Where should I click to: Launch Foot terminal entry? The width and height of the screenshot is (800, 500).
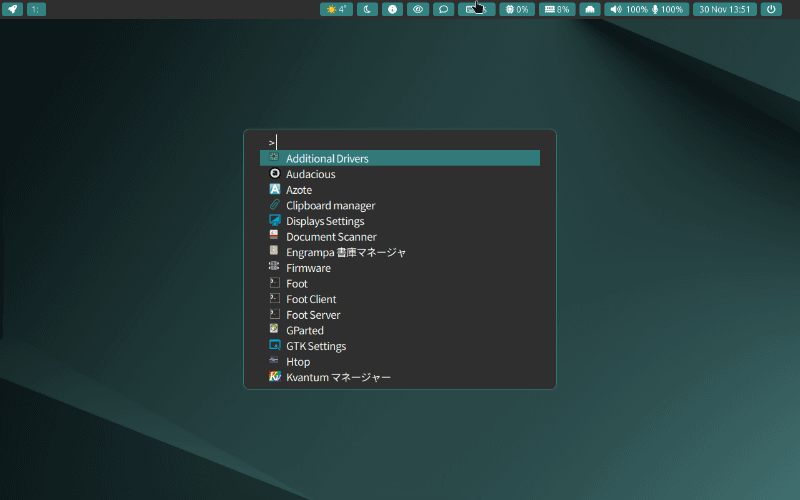pos(400,283)
